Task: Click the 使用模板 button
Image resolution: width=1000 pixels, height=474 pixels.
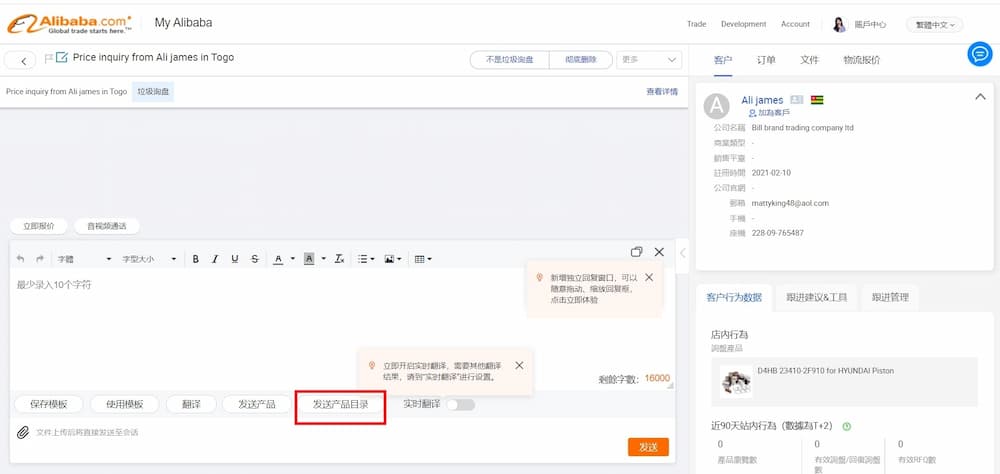Action: 124,404
